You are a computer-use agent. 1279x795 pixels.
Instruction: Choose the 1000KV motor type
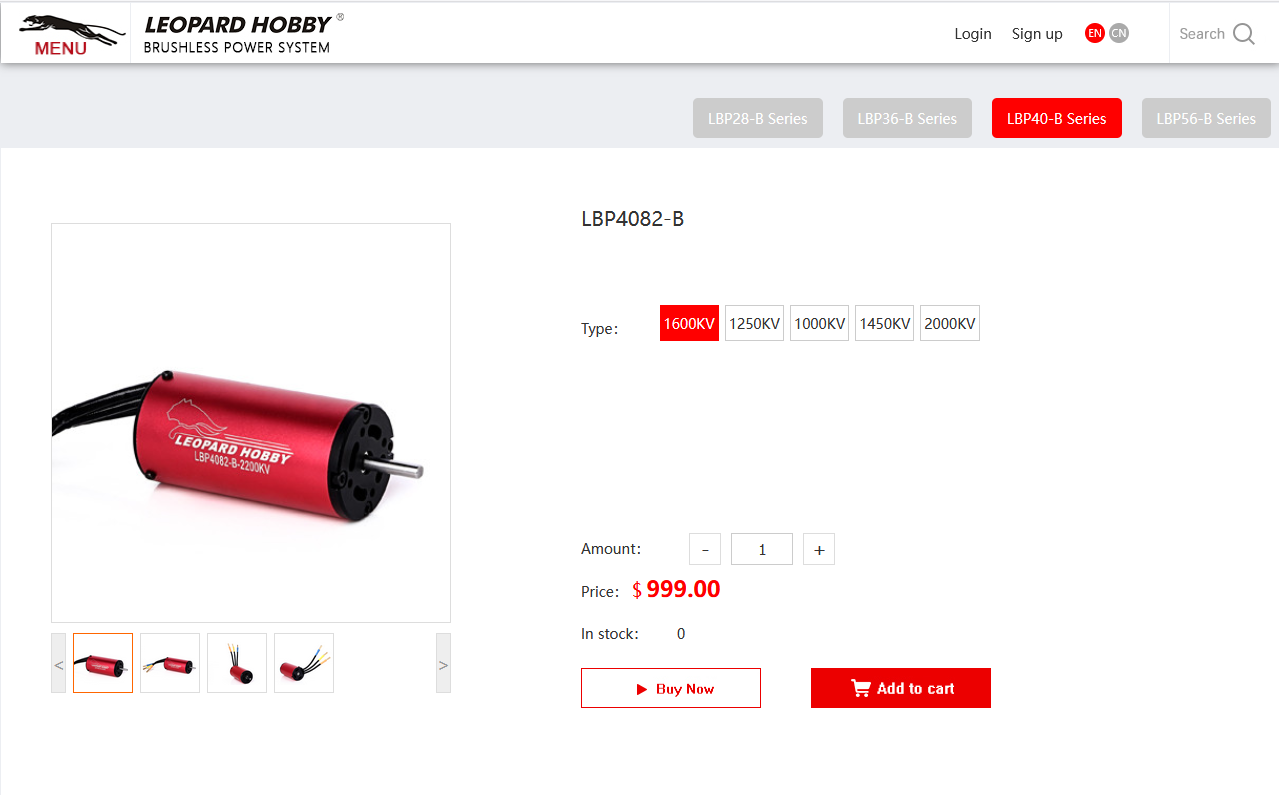point(819,323)
